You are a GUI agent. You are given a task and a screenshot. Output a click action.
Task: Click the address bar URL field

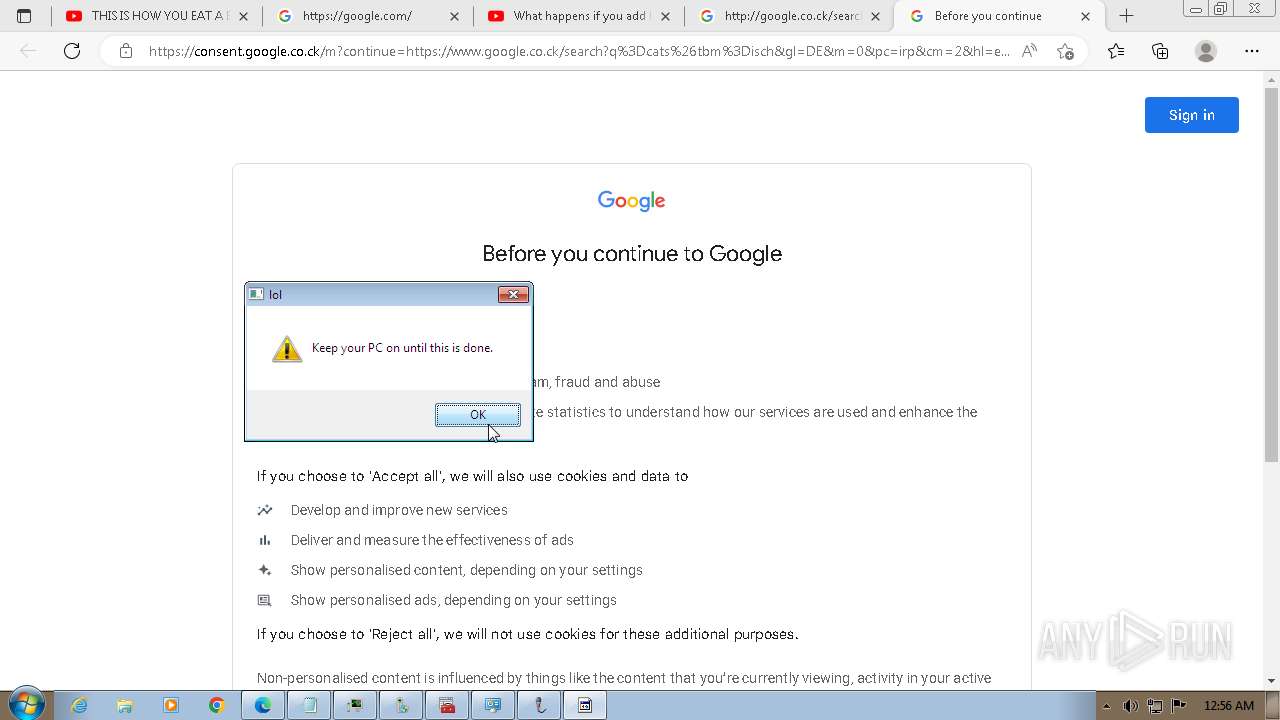point(579,51)
